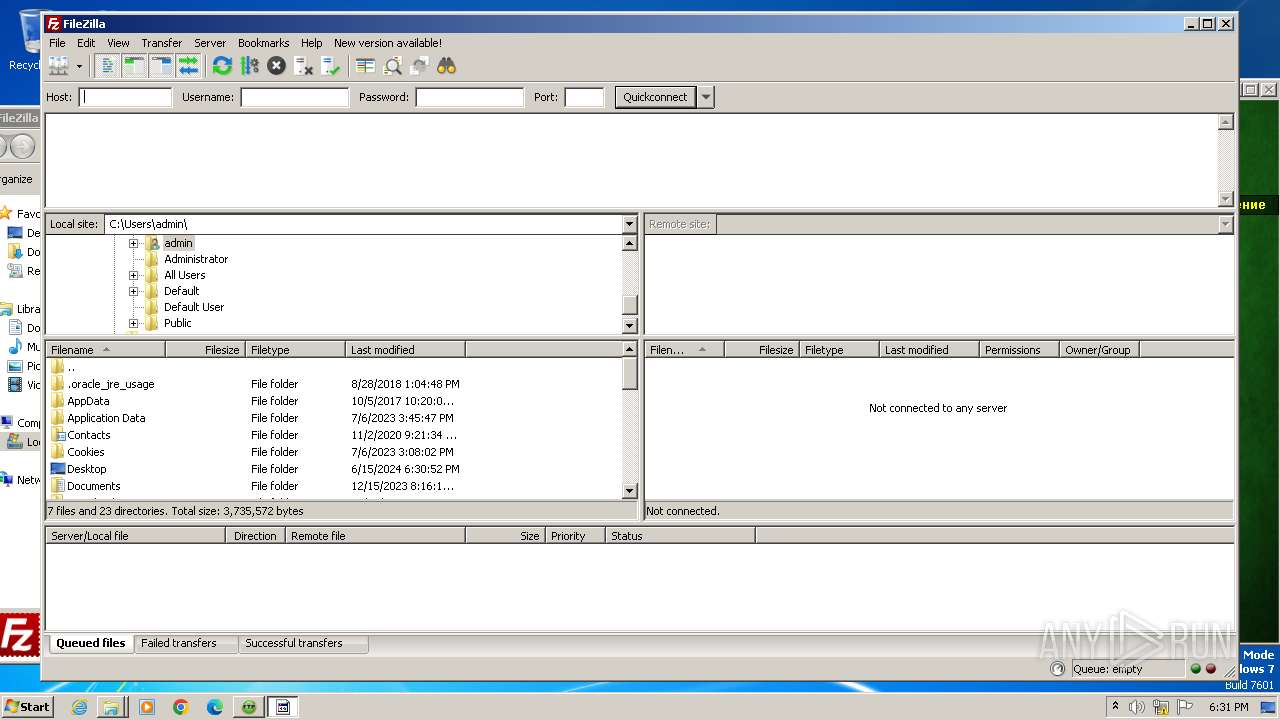The height and width of the screenshot is (720, 1280).
Task: Toggle directory comparison
Action: pos(392,66)
